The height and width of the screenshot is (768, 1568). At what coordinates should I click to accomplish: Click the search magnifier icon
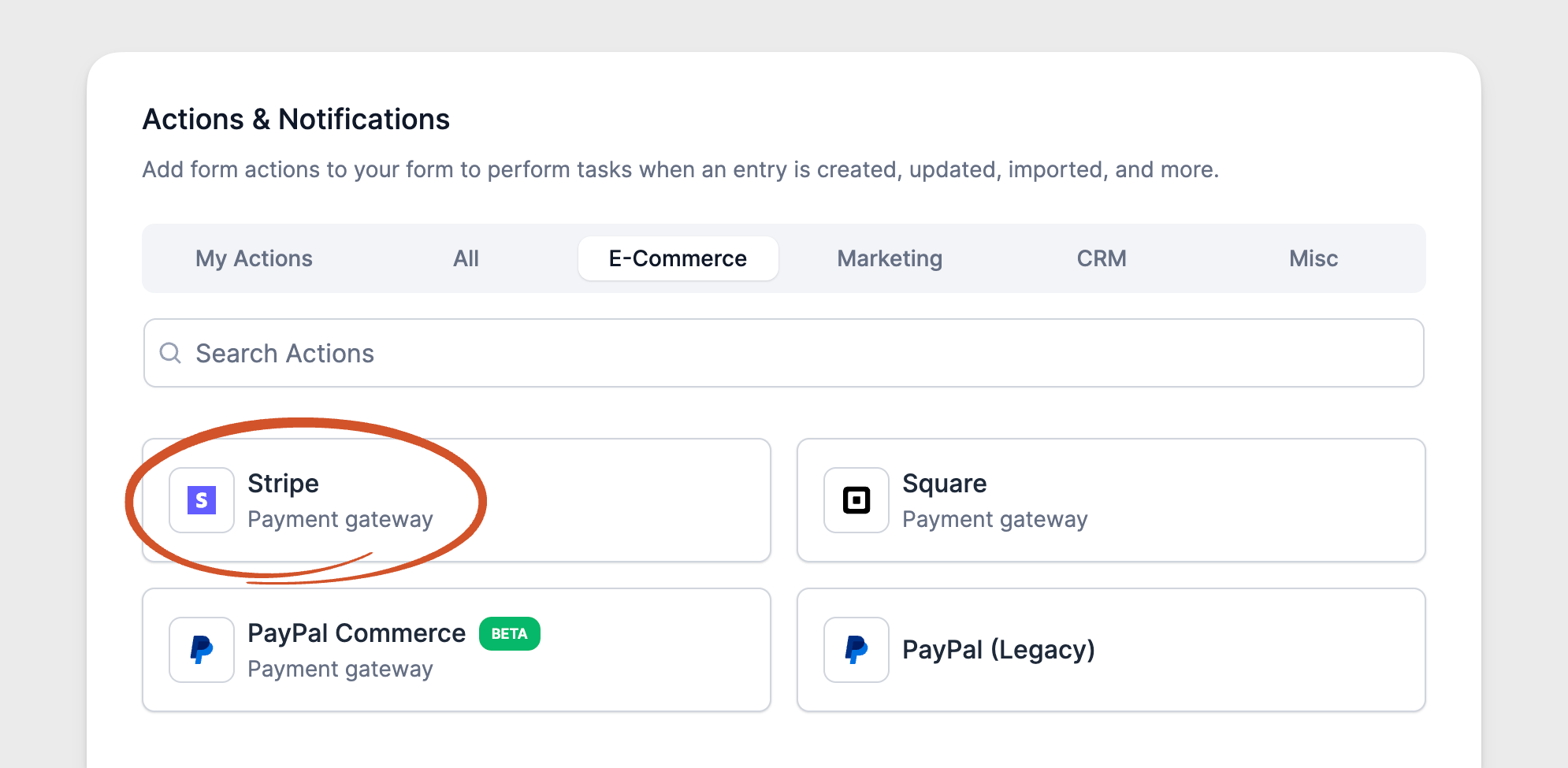pyautogui.click(x=170, y=353)
